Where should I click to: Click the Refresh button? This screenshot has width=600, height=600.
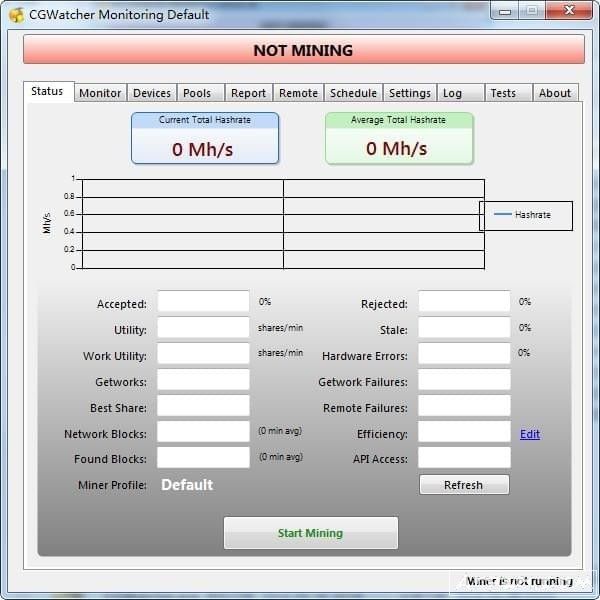tap(464, 485)
